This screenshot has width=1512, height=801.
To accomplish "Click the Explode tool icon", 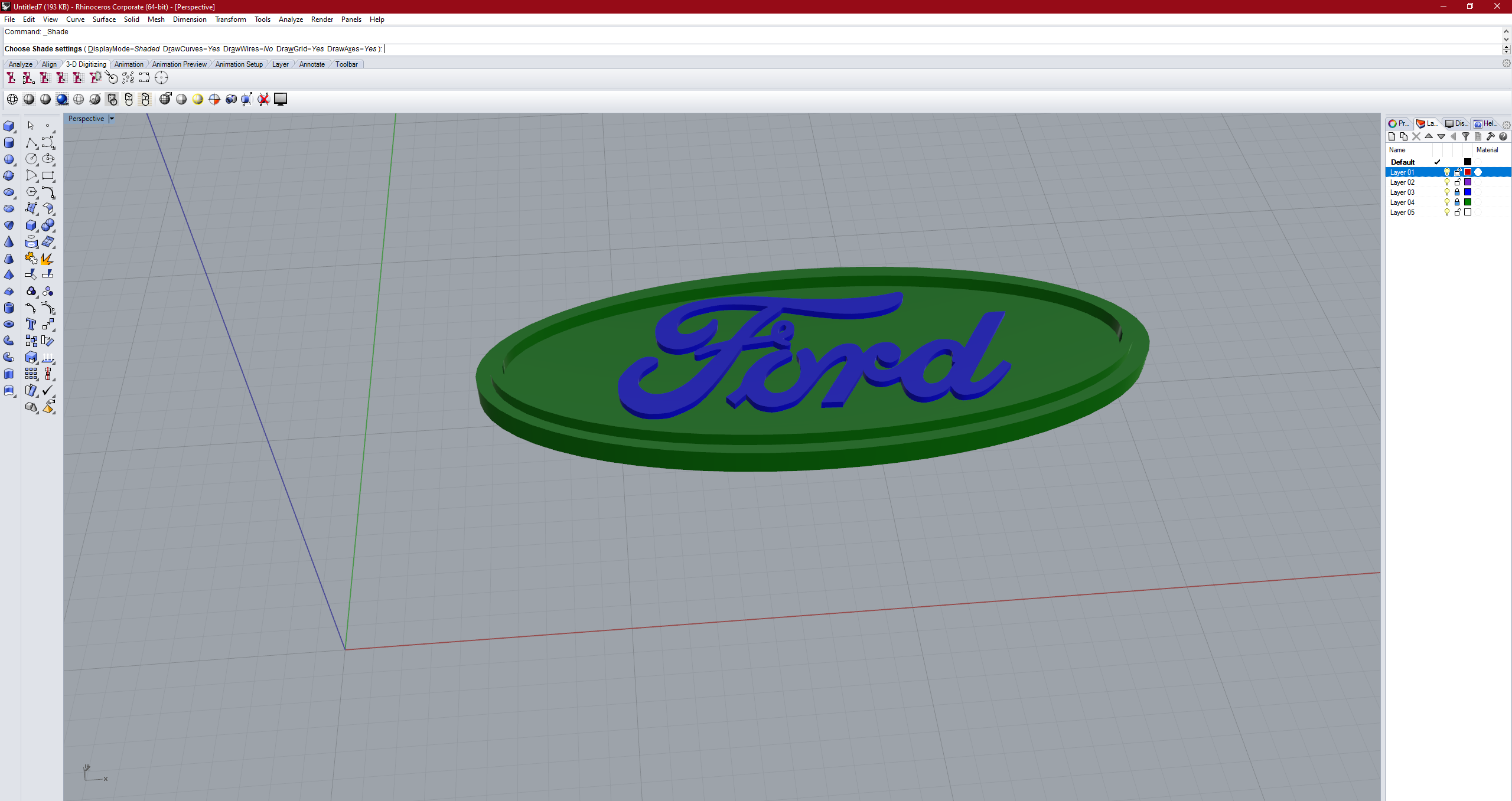I will [48, 259].
